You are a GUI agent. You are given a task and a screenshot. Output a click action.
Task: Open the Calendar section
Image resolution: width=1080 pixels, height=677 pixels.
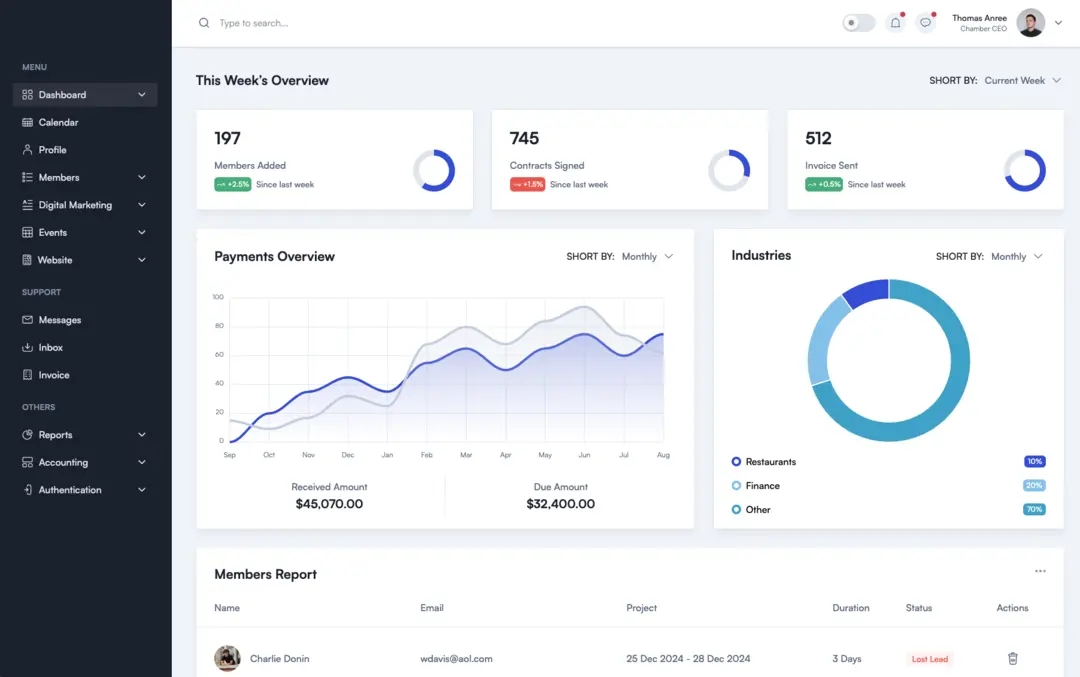(58, 122)
